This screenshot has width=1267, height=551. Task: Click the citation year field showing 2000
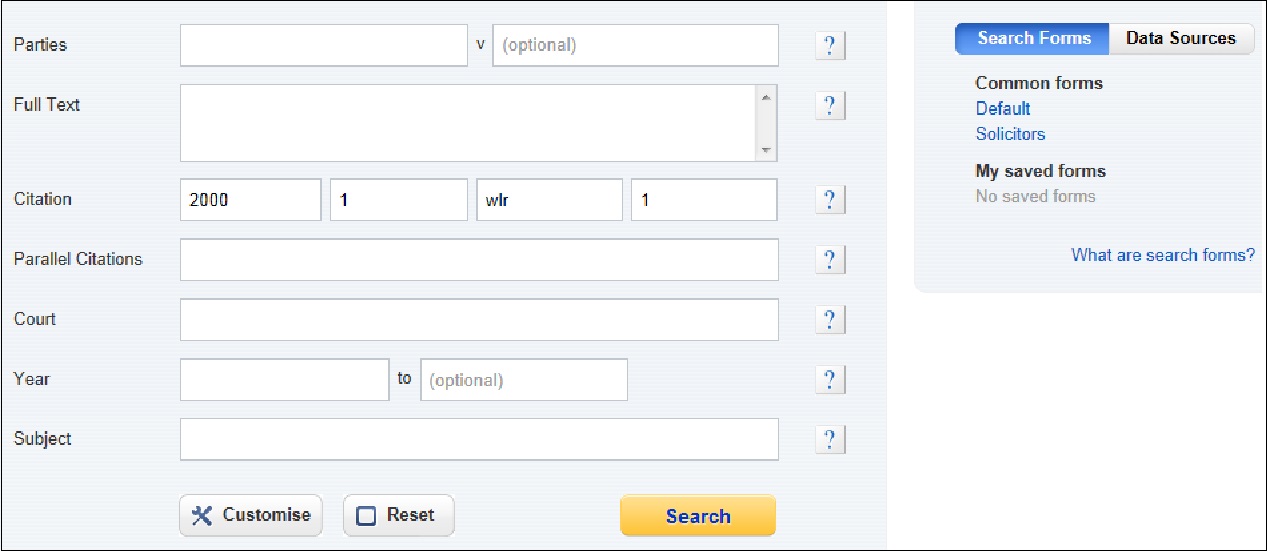(251, 200)
